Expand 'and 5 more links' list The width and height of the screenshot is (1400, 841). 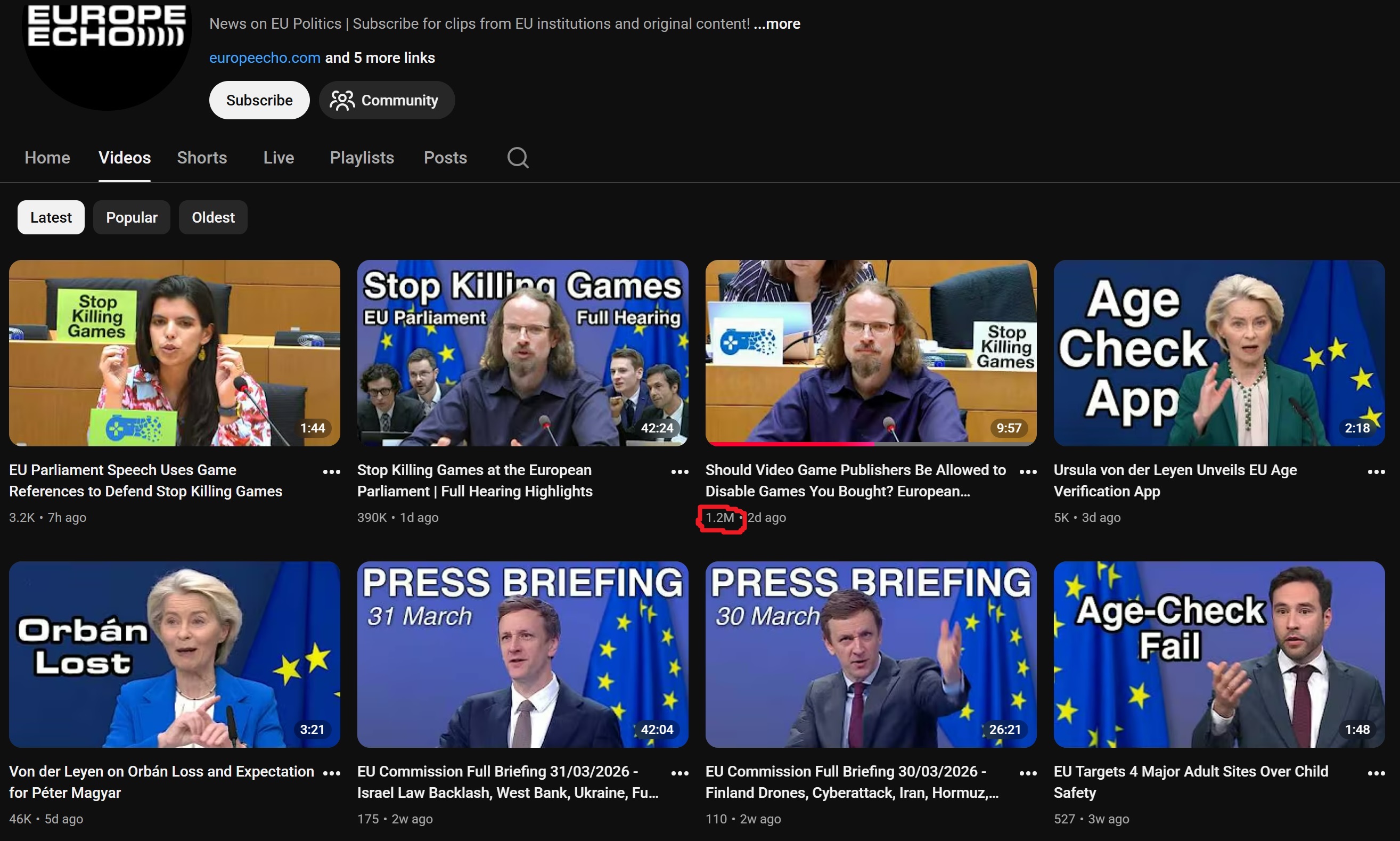pos(380,58)
